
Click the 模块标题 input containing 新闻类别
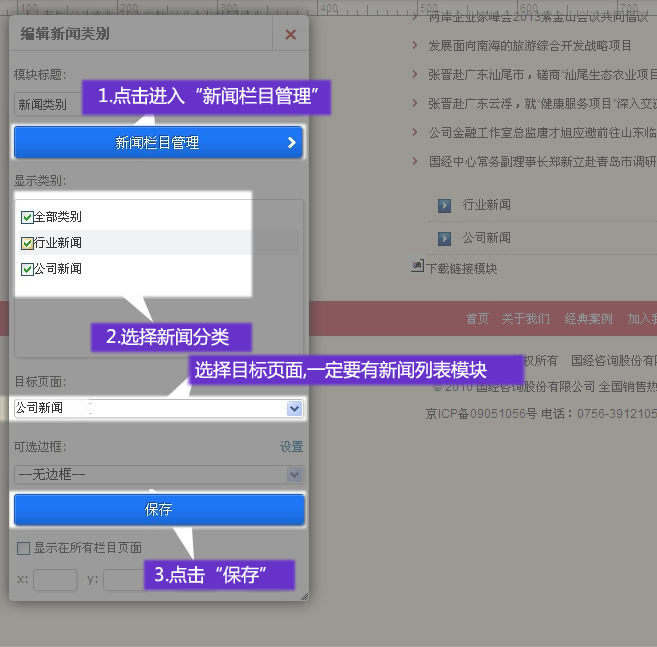pos(48,104)
